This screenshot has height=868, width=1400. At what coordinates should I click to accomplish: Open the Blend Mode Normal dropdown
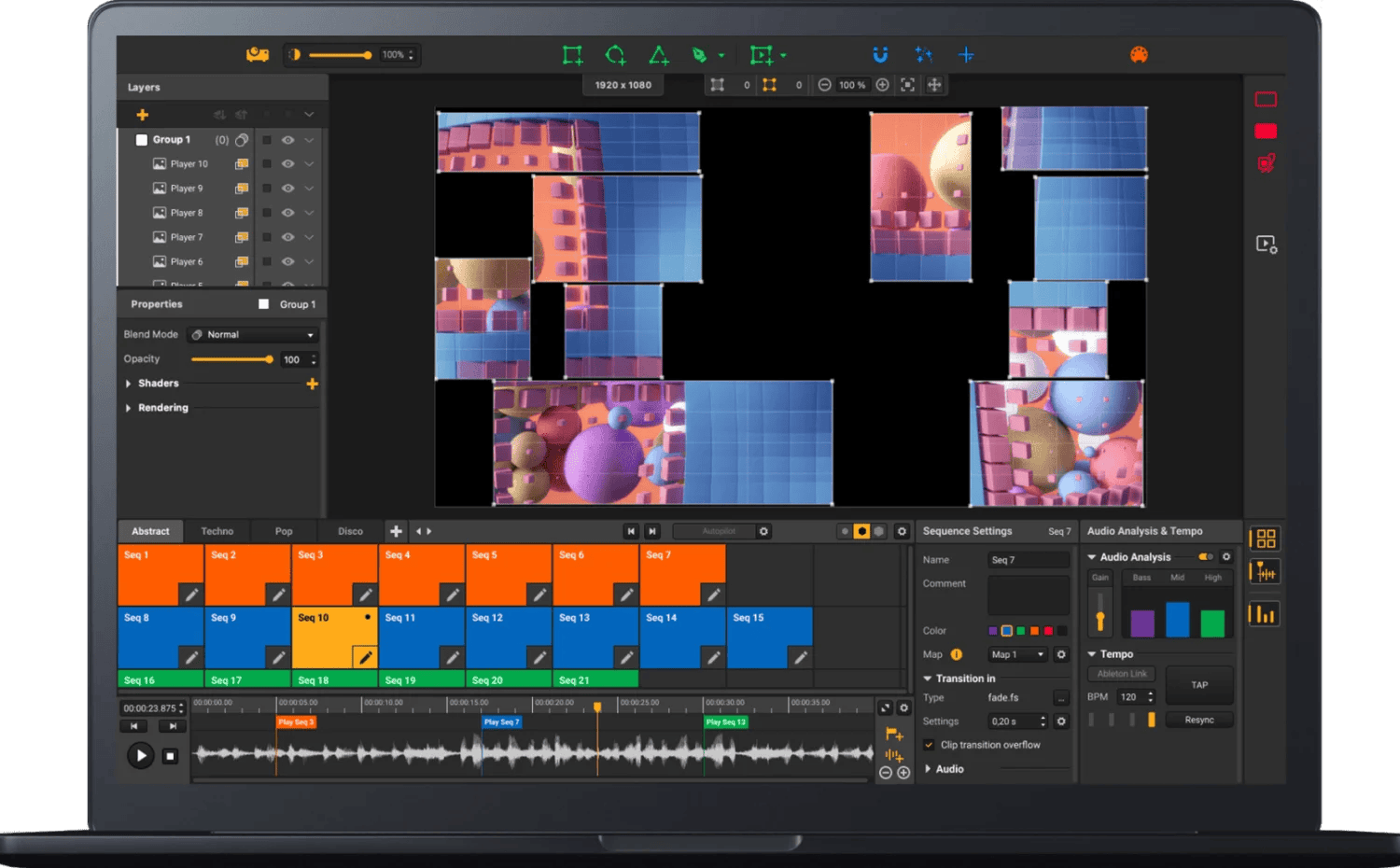pyautogui.click(x=254, y=334)
